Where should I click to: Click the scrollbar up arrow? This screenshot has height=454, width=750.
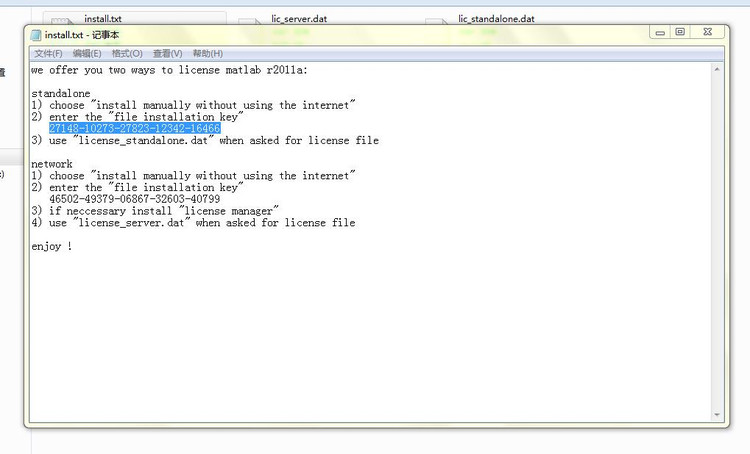pos(717,69)
